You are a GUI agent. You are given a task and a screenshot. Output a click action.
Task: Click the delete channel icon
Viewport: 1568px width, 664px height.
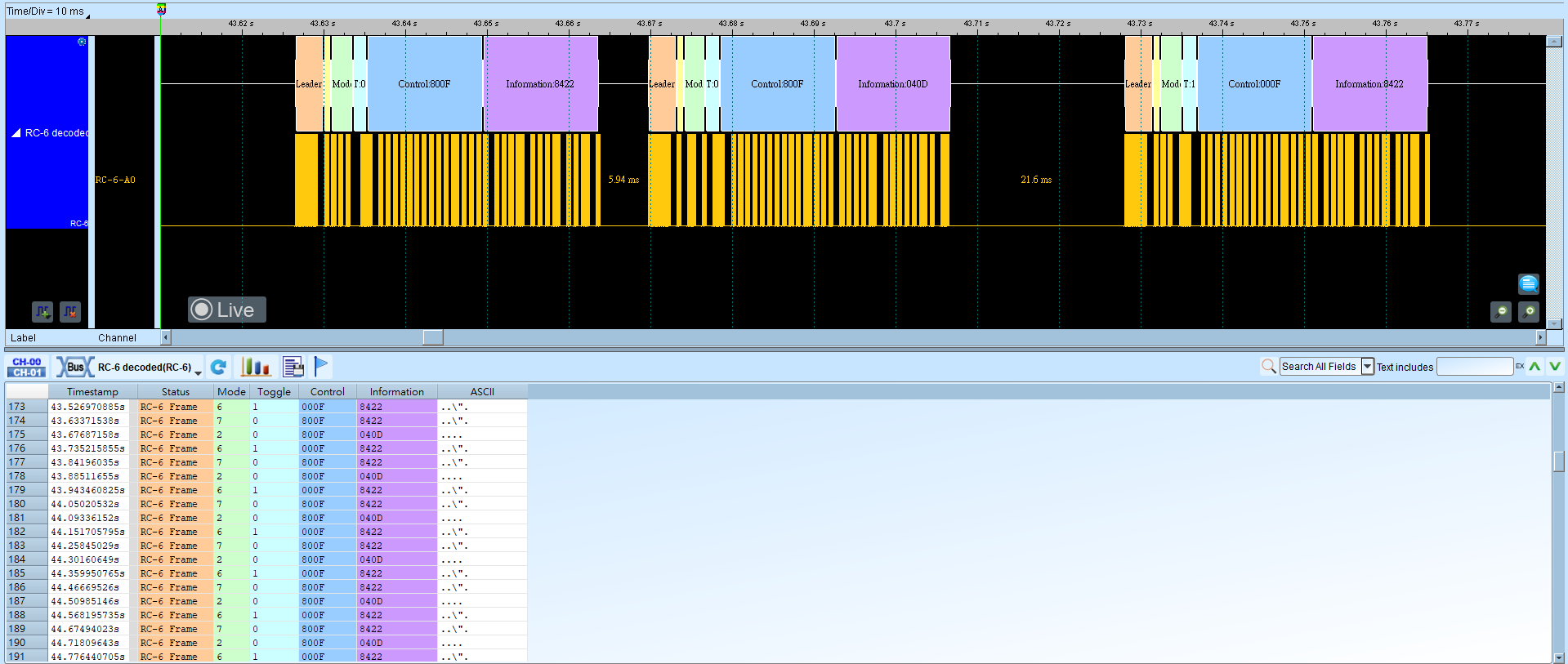pyautogui.click(x=70, y=311)
